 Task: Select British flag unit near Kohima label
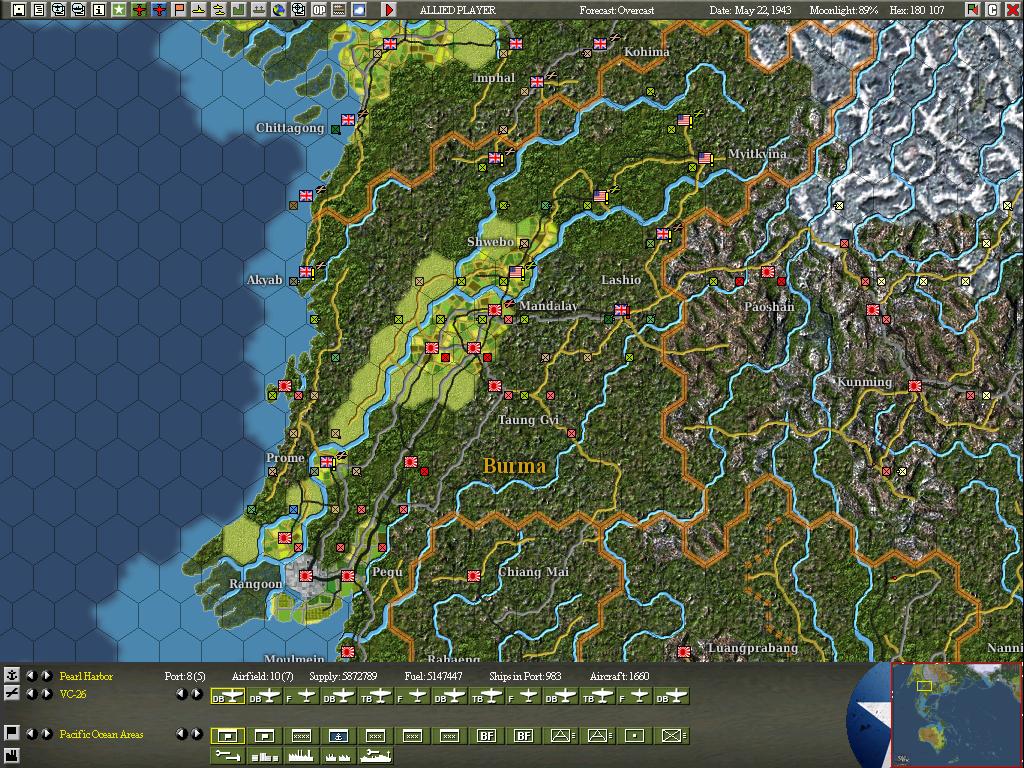(600, 44)
